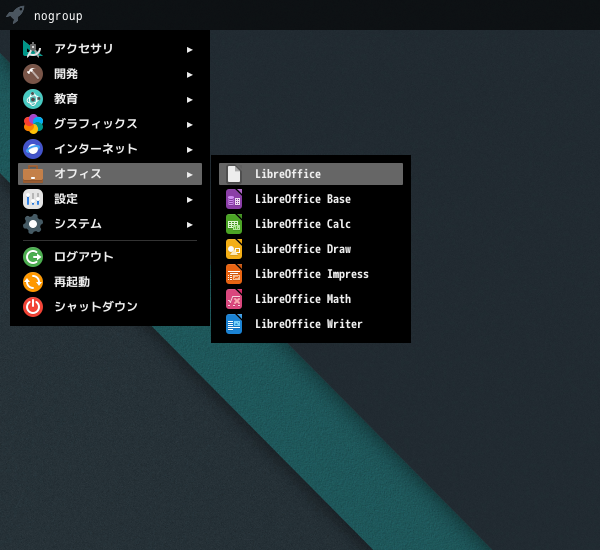Click the purple LibreOffice Base icon
The height and width of the screenshot is (550, 600).
point(234,199)
